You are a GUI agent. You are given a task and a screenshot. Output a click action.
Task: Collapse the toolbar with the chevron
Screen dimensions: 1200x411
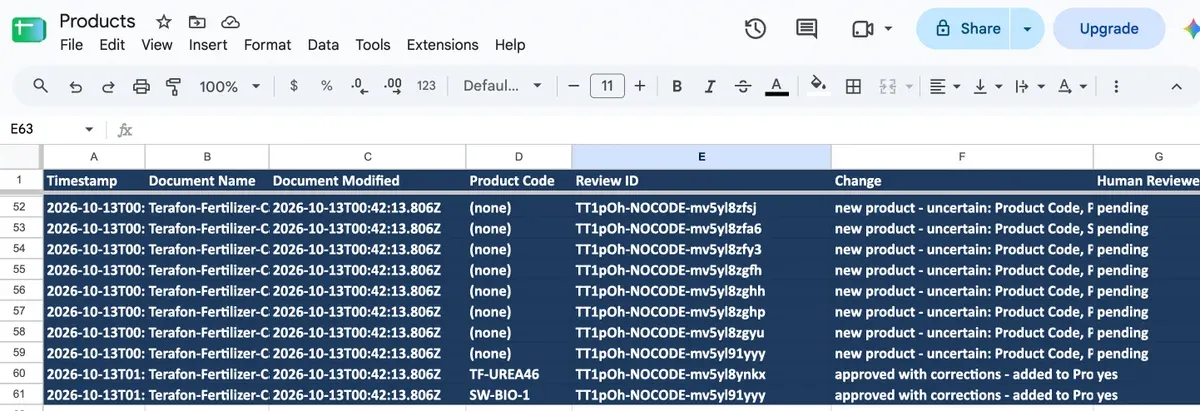click(1177, 86)
